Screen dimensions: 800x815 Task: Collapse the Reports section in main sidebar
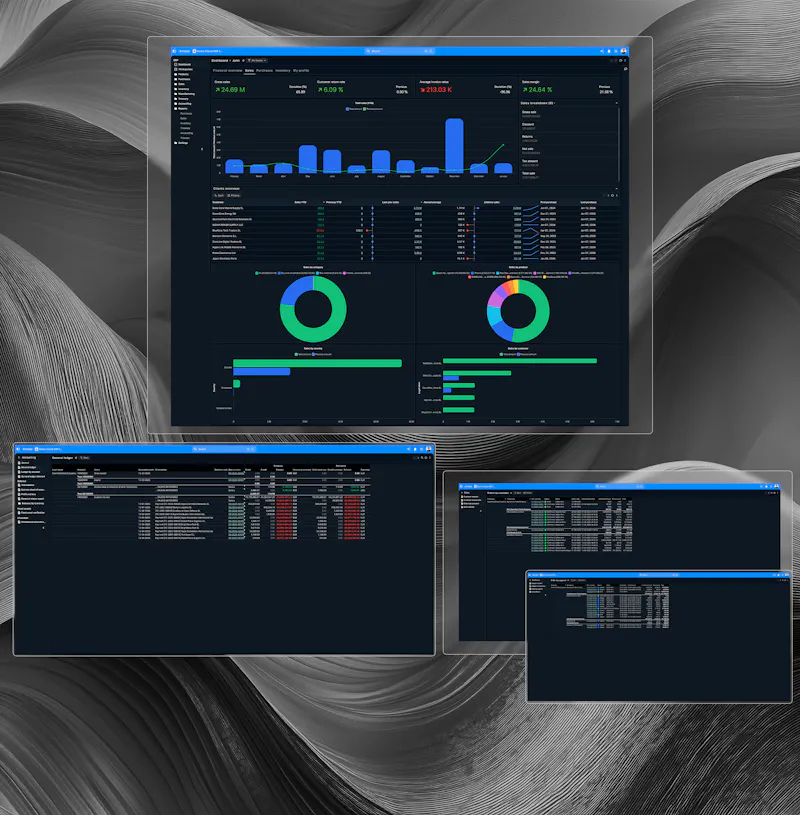click(x=182, y=109)
